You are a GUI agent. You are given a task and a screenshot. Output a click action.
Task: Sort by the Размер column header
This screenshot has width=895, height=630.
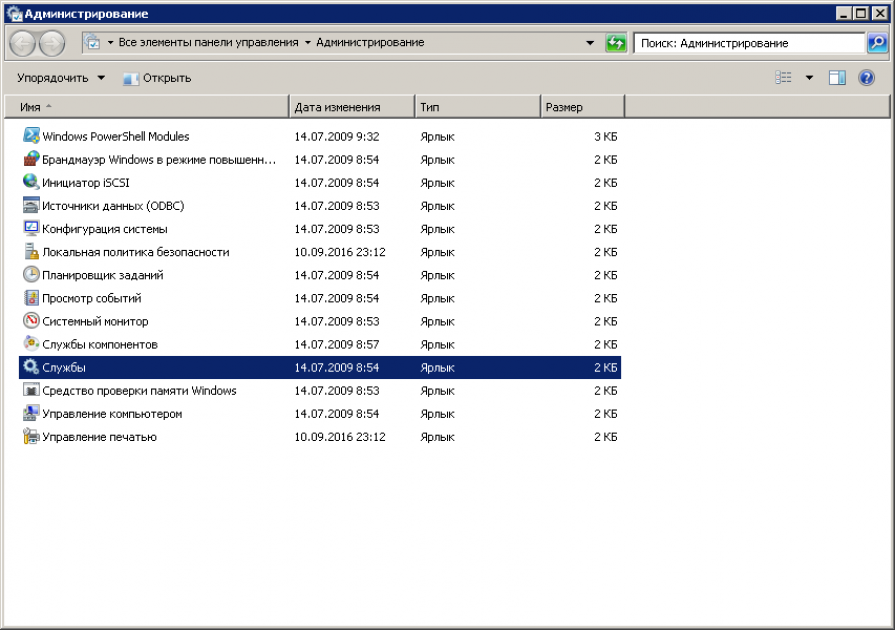pos(564,107)
